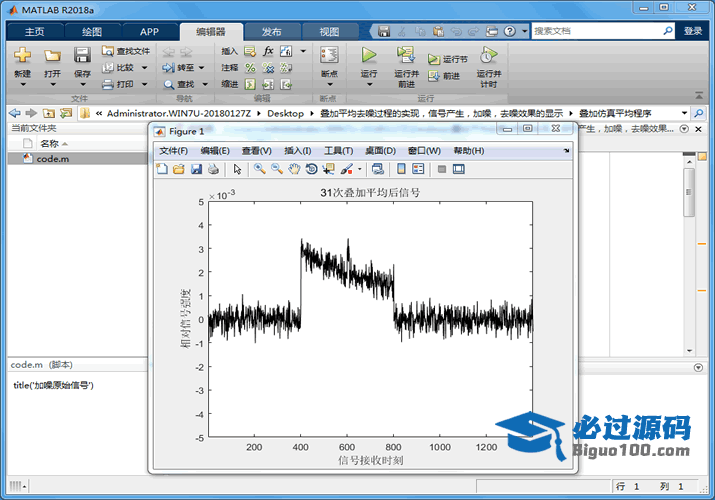
Task: Open the 编辑(E) menu in Figure 1
Action: [x=215, y=150]
